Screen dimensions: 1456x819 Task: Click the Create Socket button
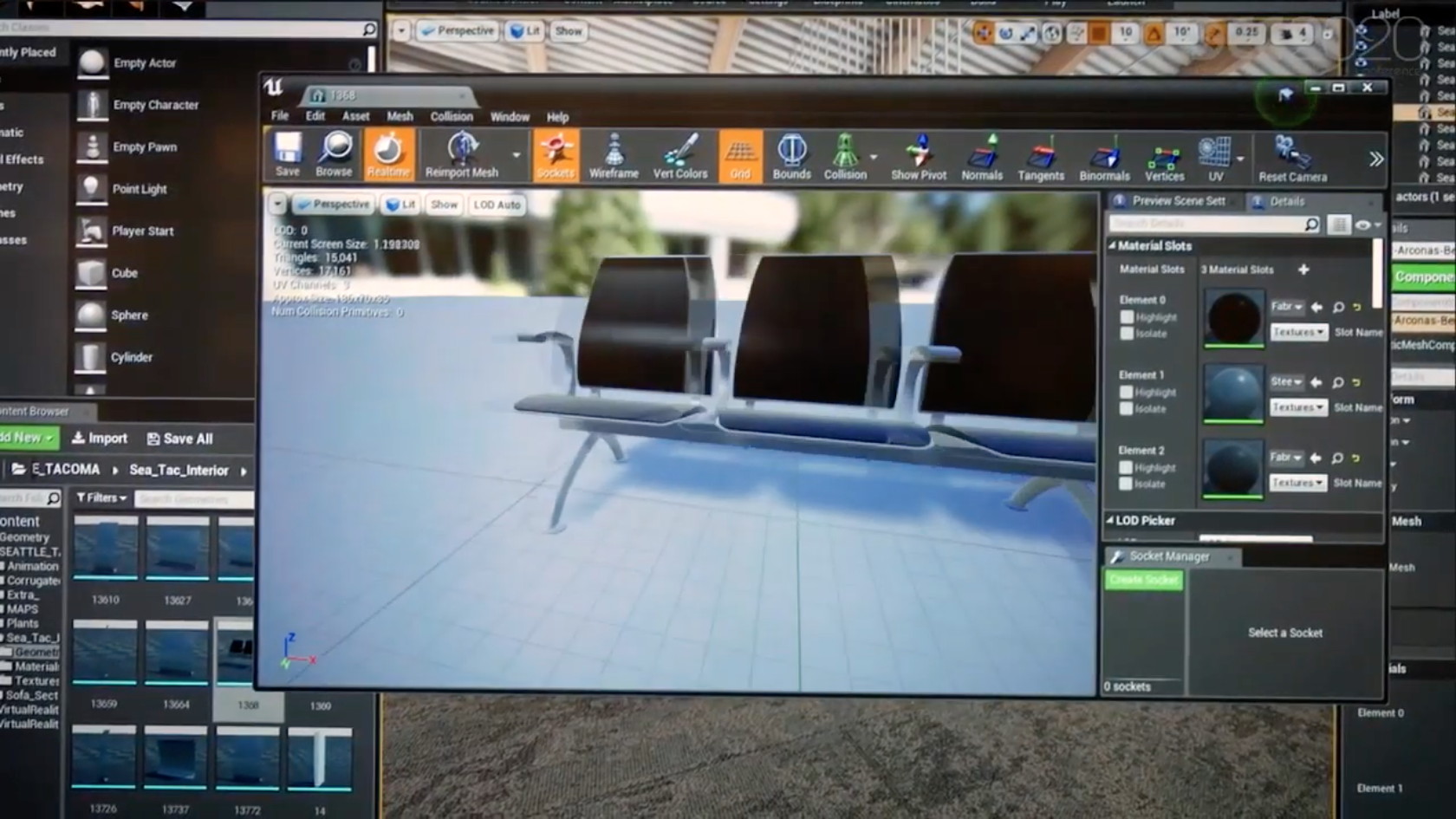tap(1144, 580)
